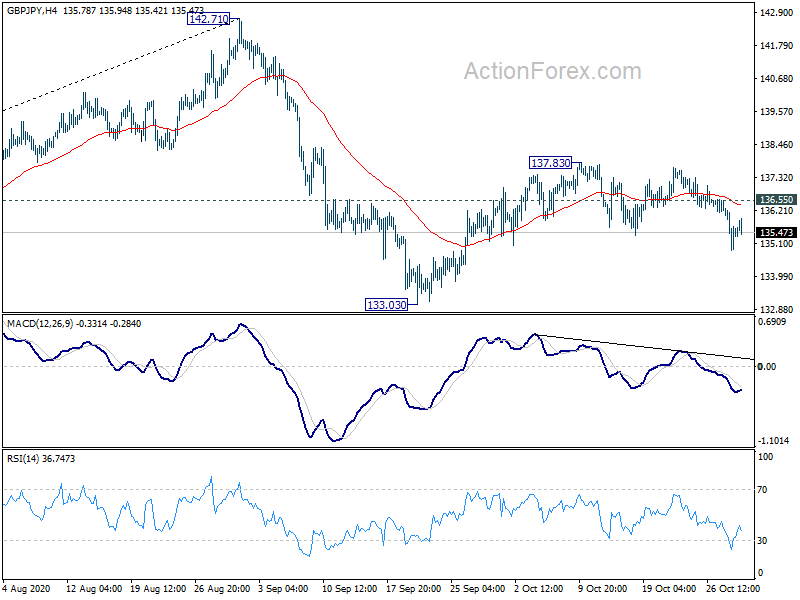Click the 133.030 low price label
Image resolution: width=800 pixels, height=600 pixels.
tap(387, 305)
